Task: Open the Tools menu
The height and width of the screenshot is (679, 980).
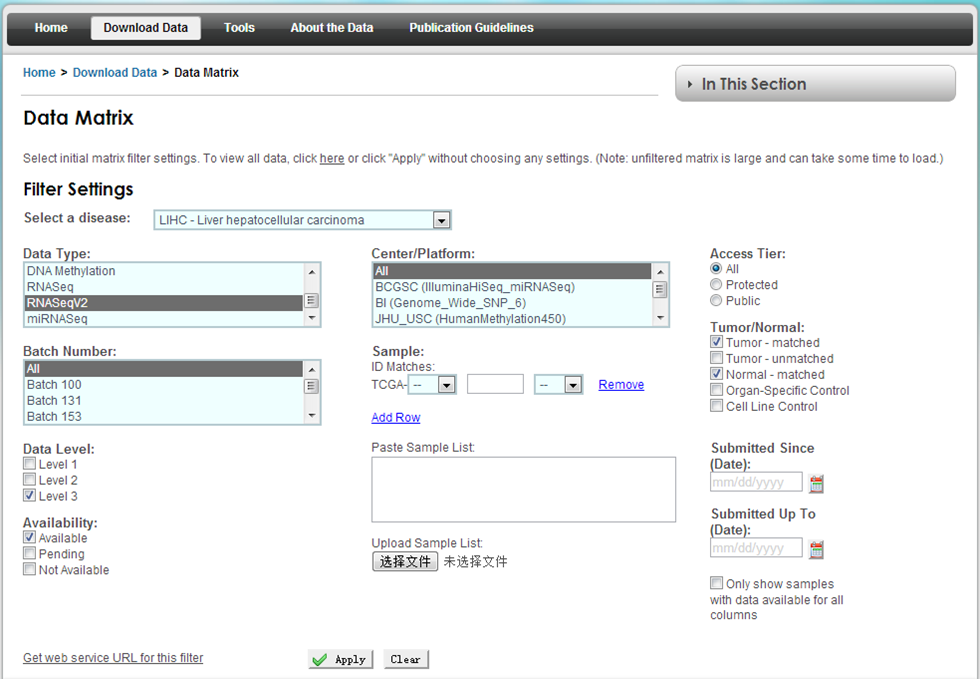Action: (x=239, y=28)
